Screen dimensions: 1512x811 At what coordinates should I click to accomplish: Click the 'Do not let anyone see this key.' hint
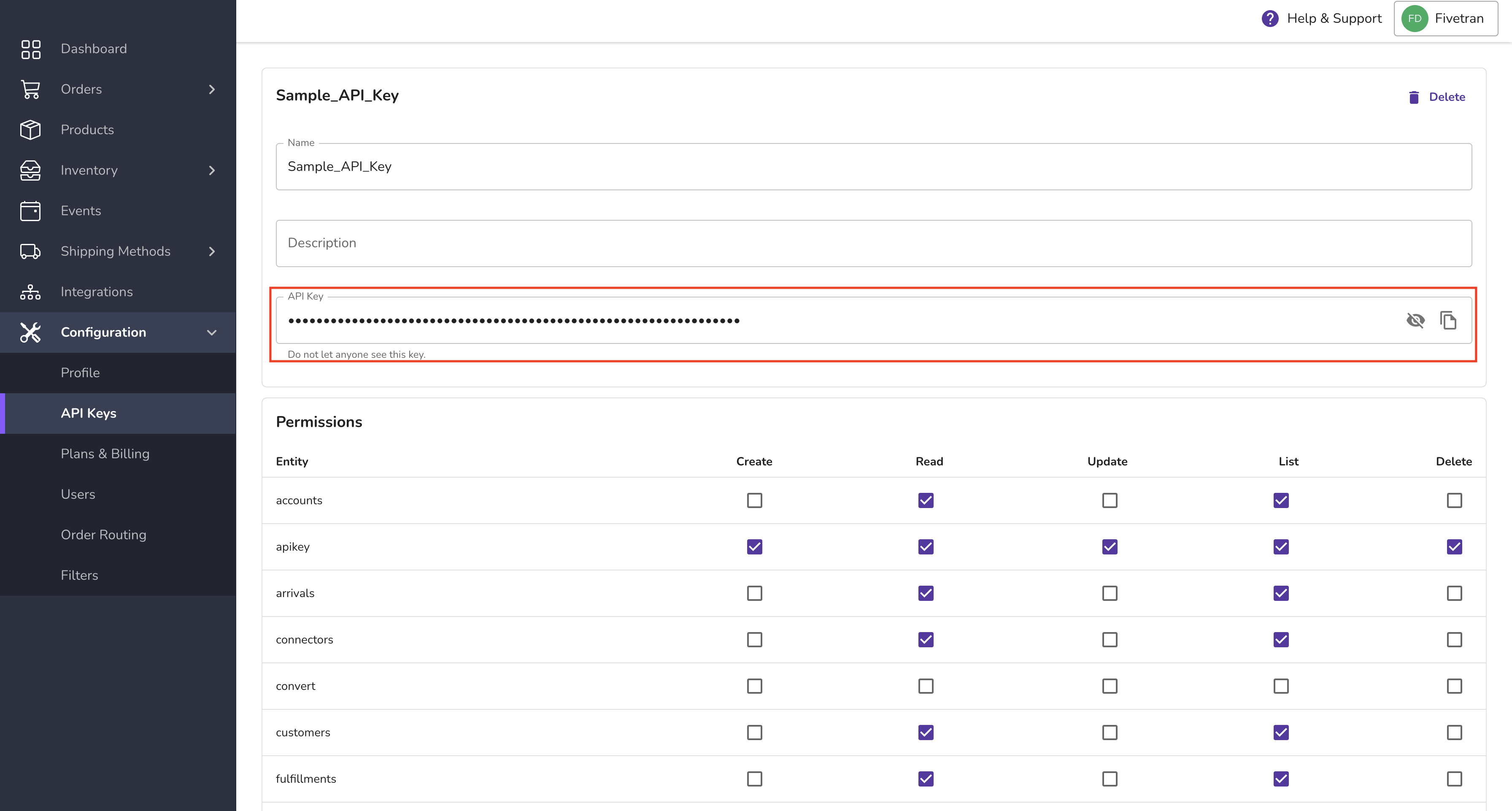point(356,355)
